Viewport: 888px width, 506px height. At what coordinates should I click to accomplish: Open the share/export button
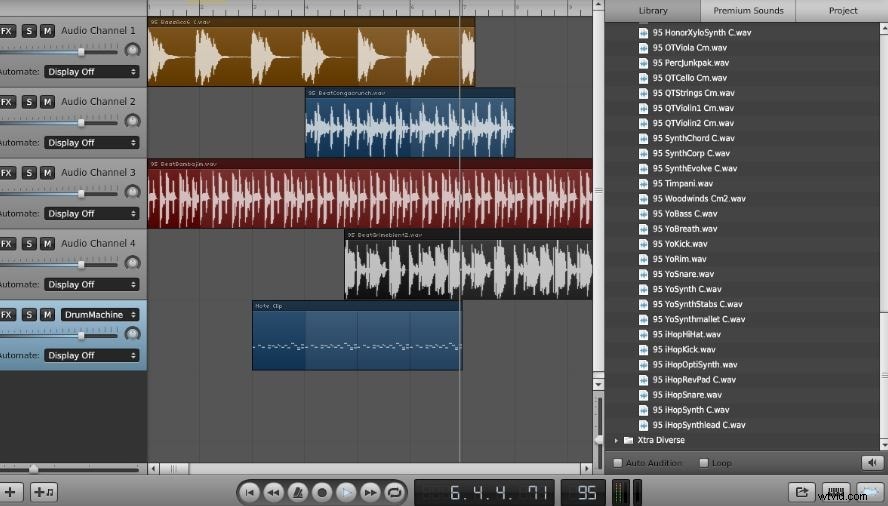(802, 492)
